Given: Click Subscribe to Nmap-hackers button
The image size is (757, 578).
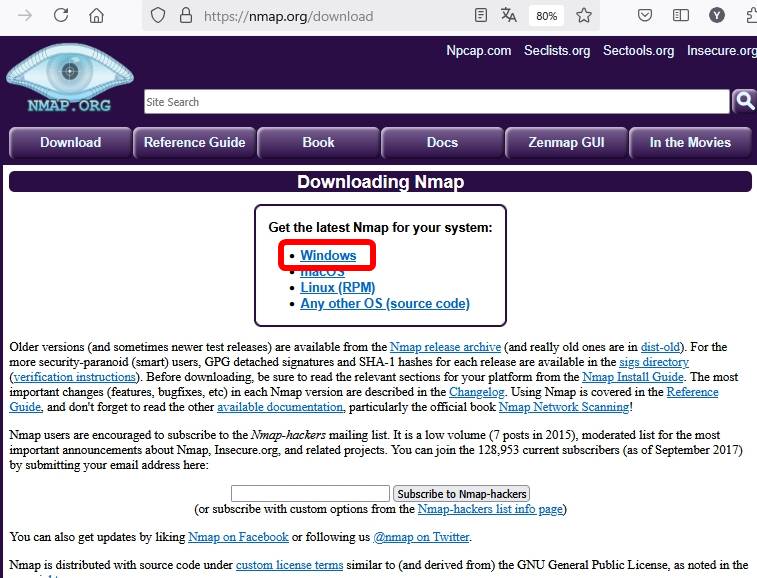Looking at the screenshot, I should (x=462, y=493).
